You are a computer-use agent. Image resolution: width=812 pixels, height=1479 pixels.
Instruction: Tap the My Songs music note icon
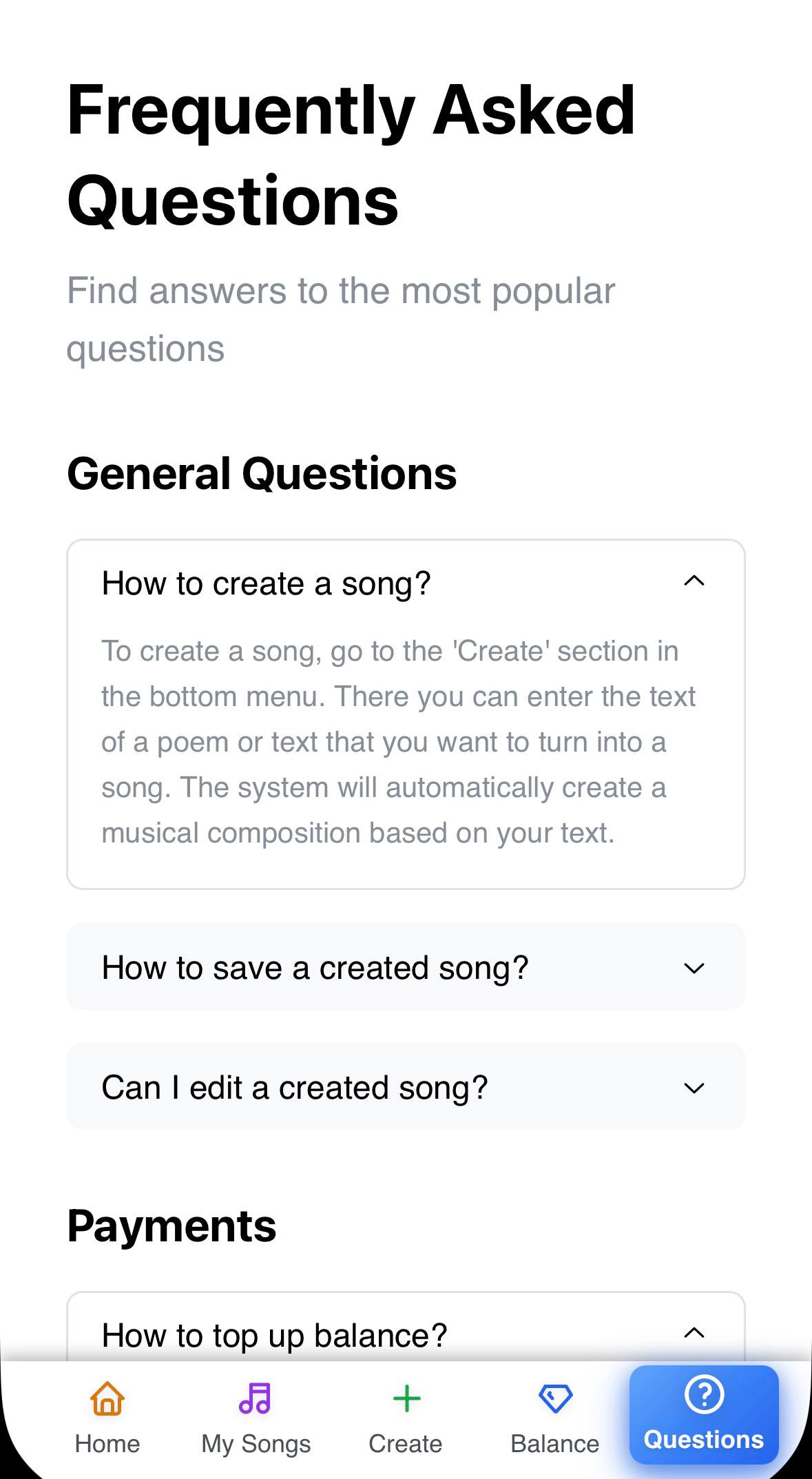coord(255,1397)
